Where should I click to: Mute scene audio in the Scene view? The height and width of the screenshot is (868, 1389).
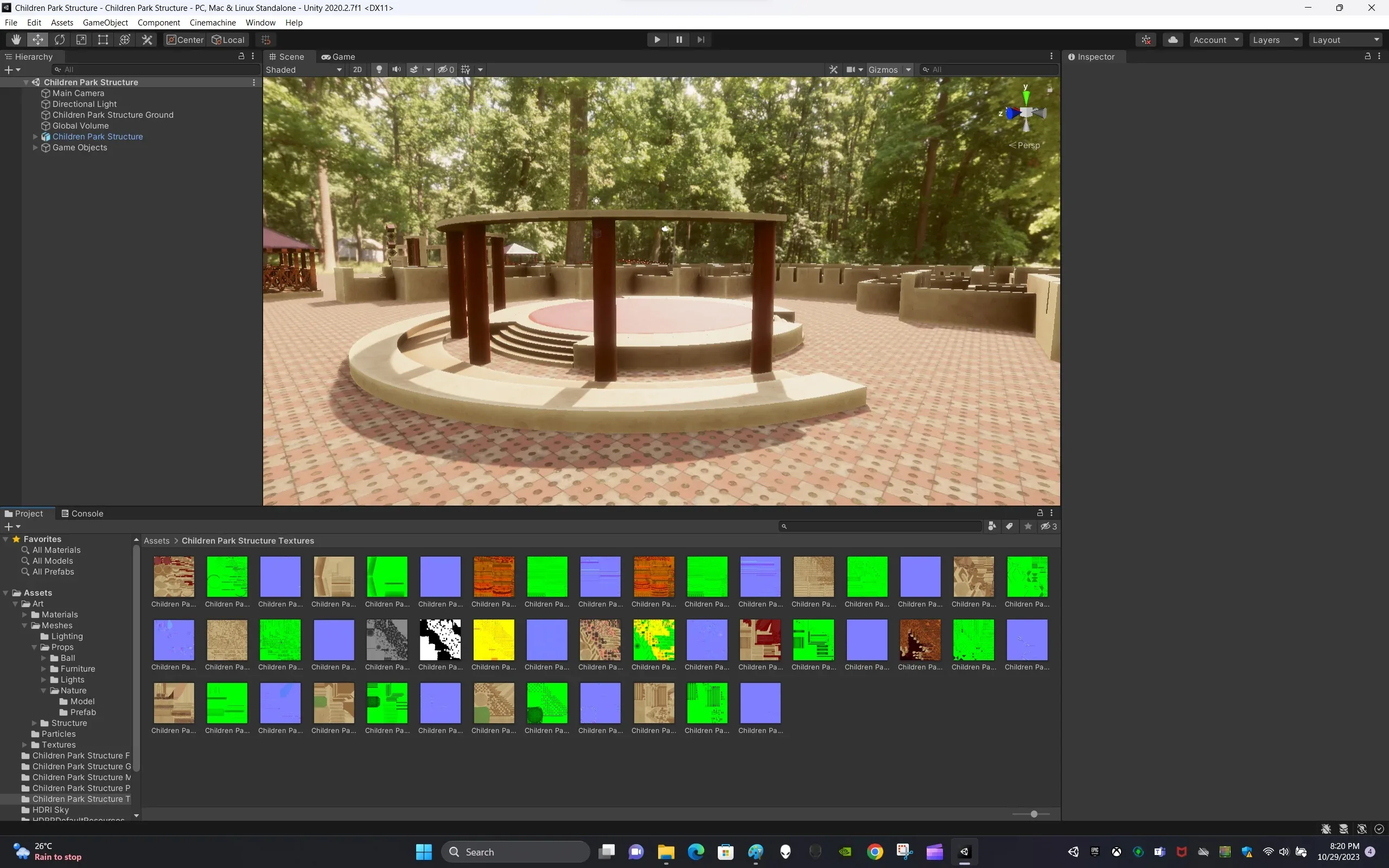(x=397, y=69)
